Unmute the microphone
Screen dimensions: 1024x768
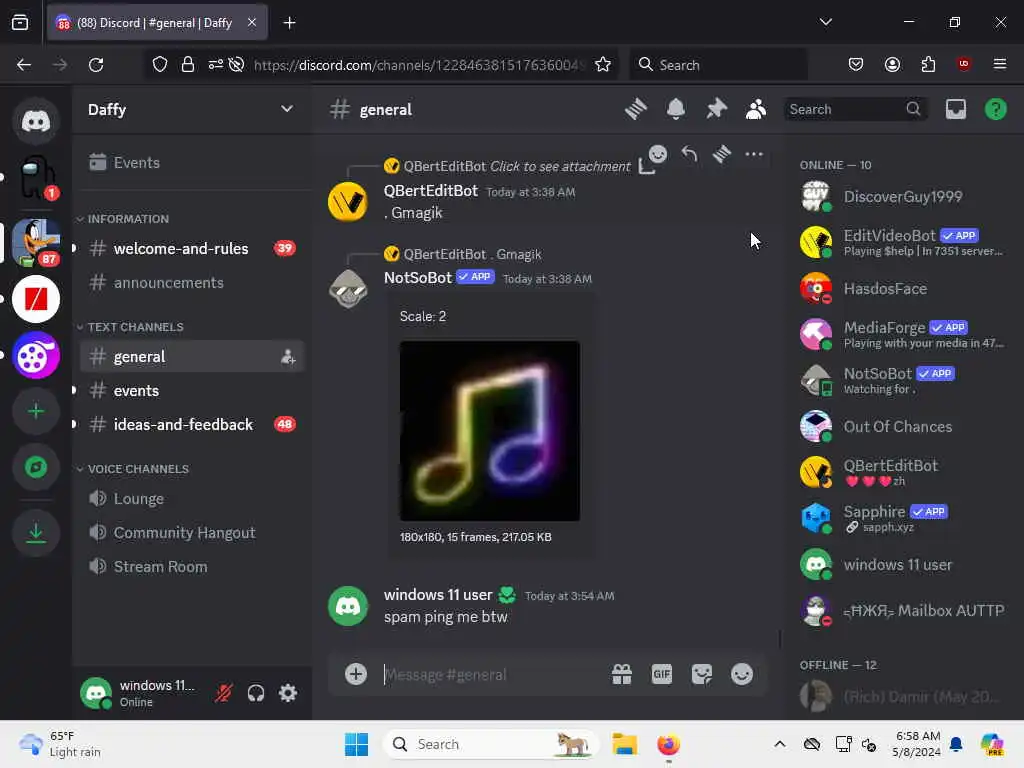(223, 693)
